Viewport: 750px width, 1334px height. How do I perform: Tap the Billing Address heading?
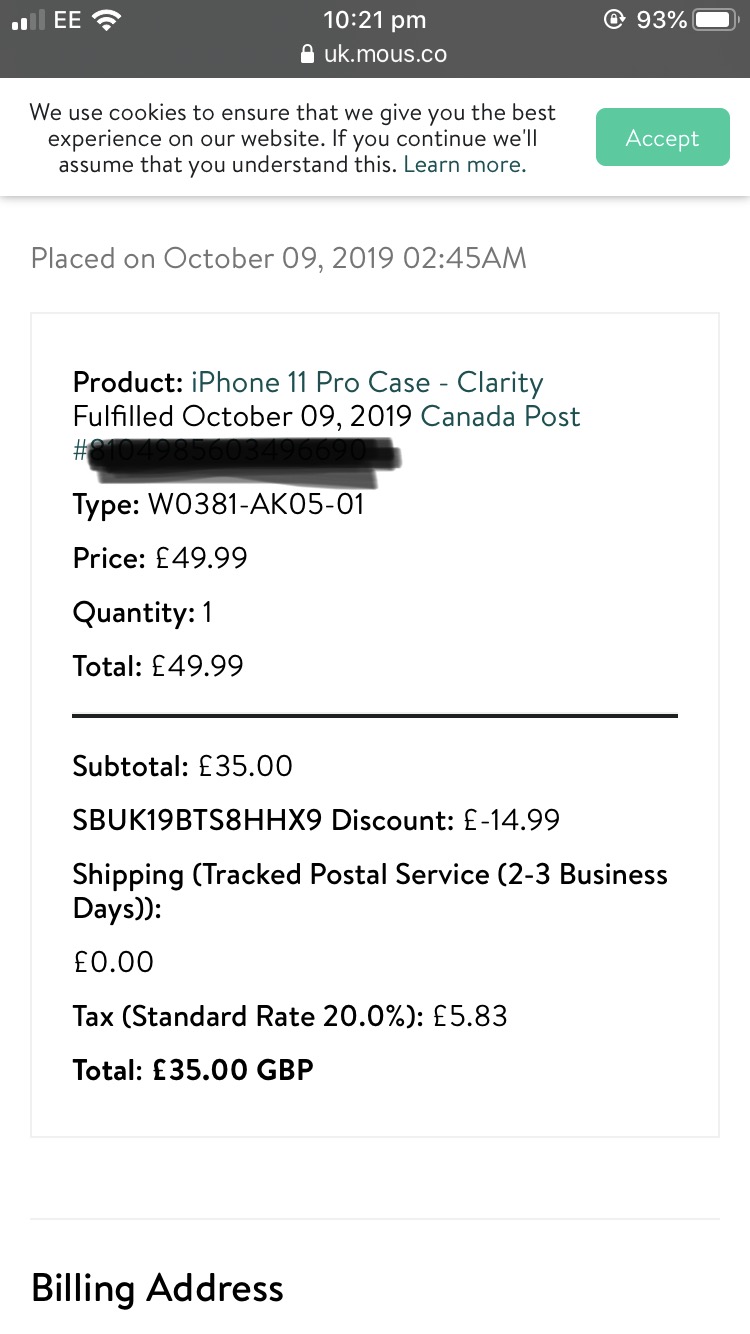157,1288
